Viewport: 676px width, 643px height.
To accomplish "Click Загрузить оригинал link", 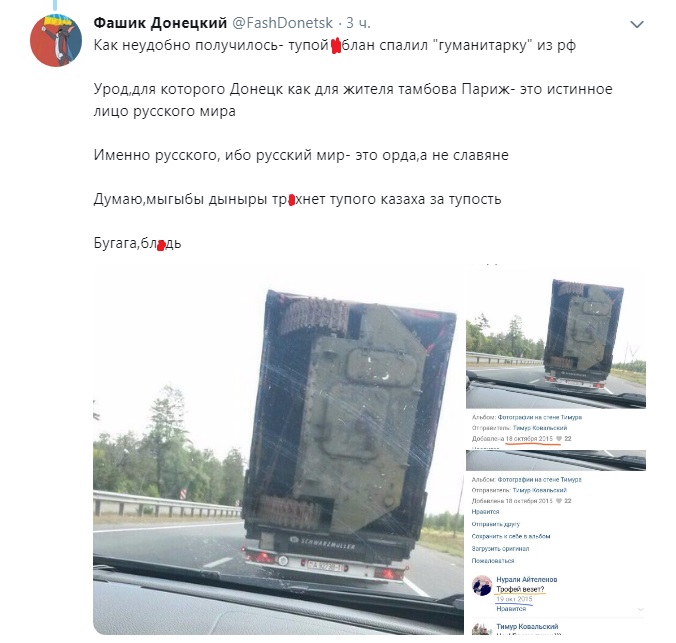I will coord(500,549).
